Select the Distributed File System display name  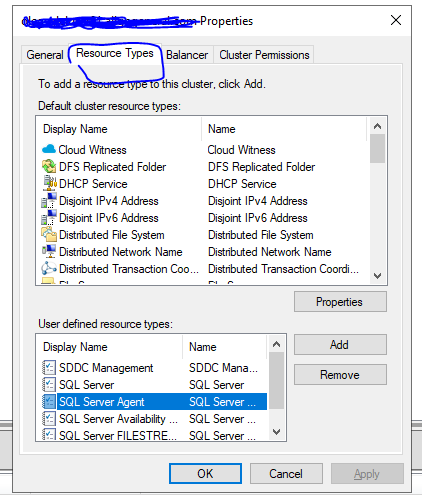click(112, 235)
